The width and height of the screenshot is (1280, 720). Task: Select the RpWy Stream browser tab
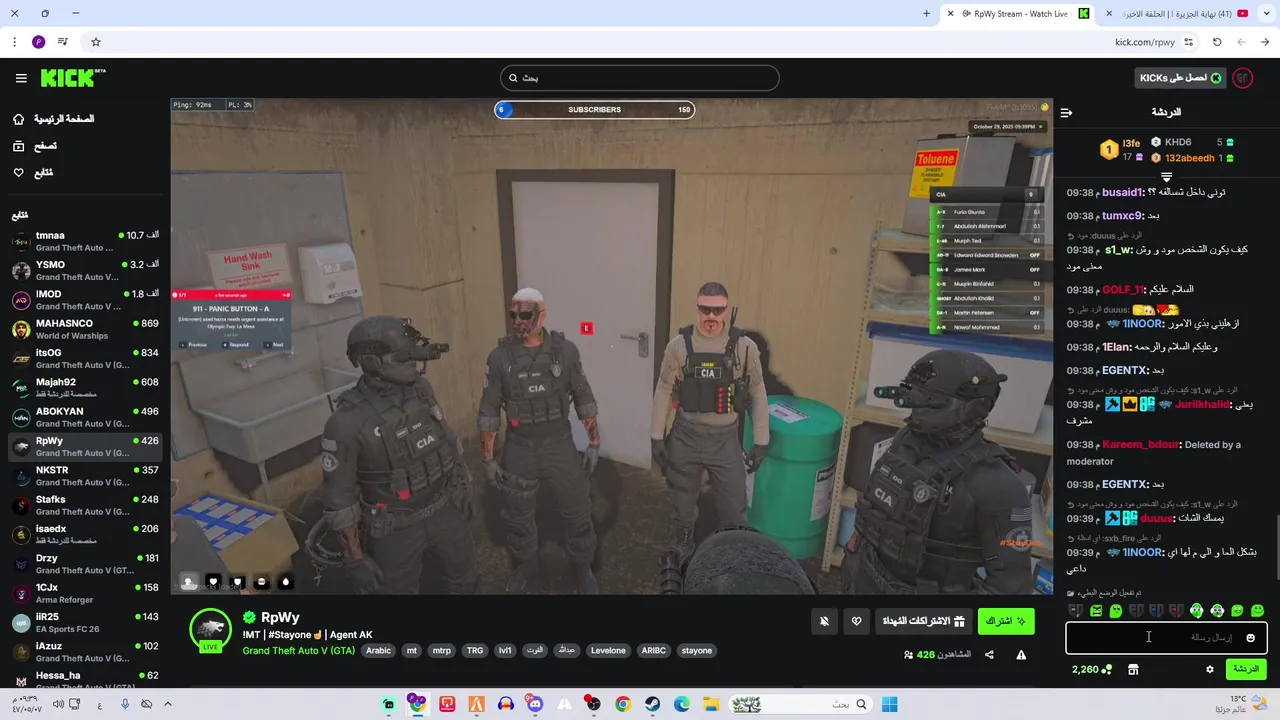click(1020, 13)
